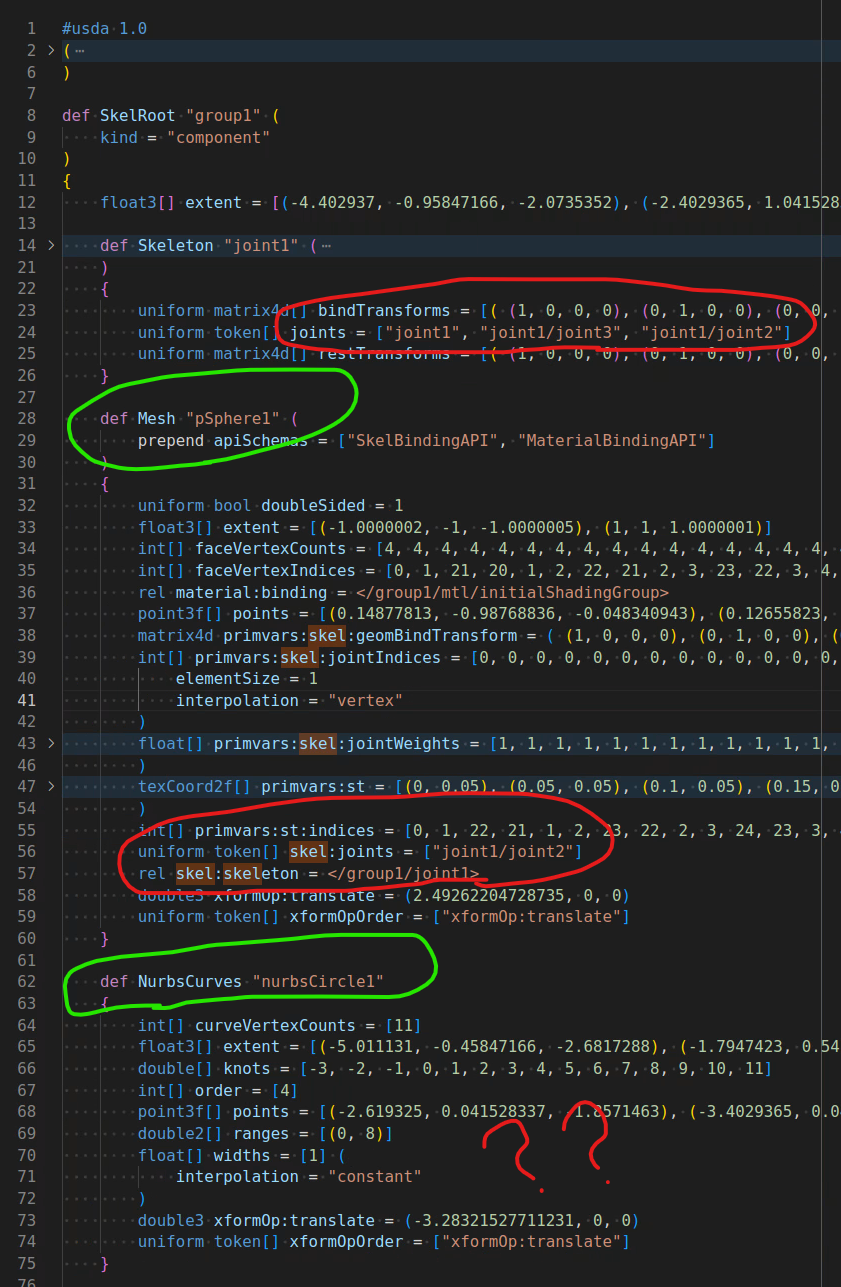
Task: Click skel:skeleton relationship on line 57
Action: pos(237,873)
